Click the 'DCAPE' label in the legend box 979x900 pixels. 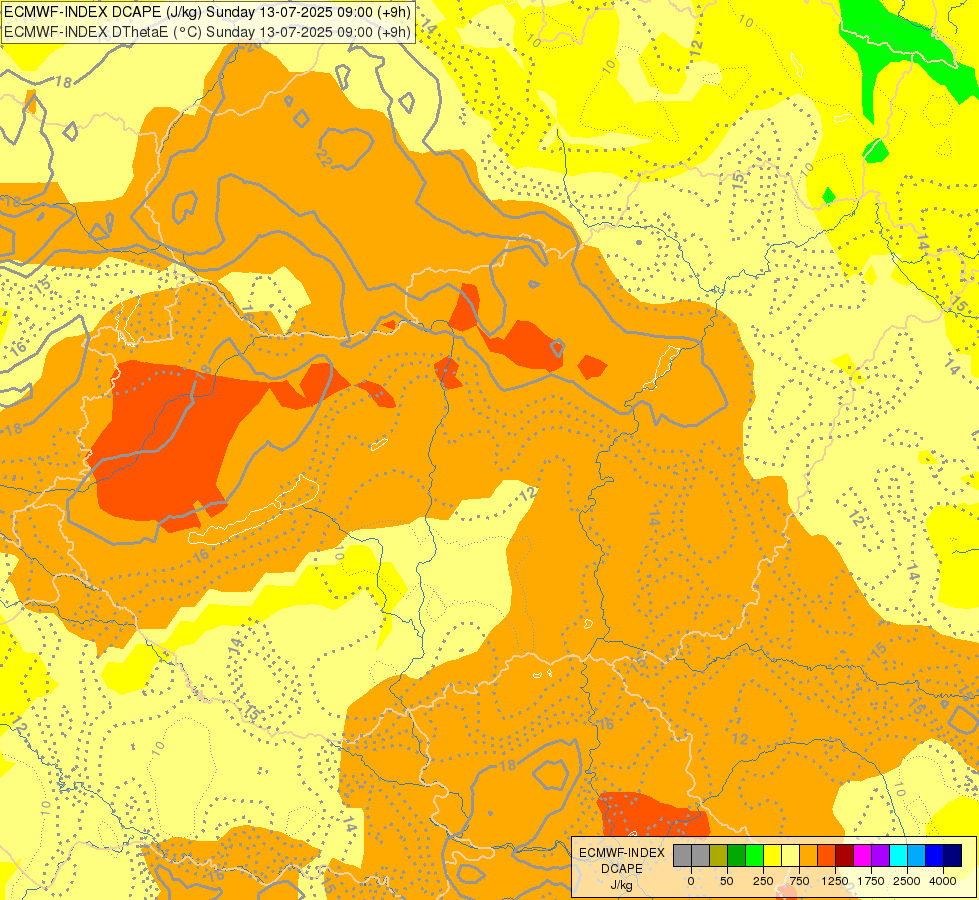point(622,869)
